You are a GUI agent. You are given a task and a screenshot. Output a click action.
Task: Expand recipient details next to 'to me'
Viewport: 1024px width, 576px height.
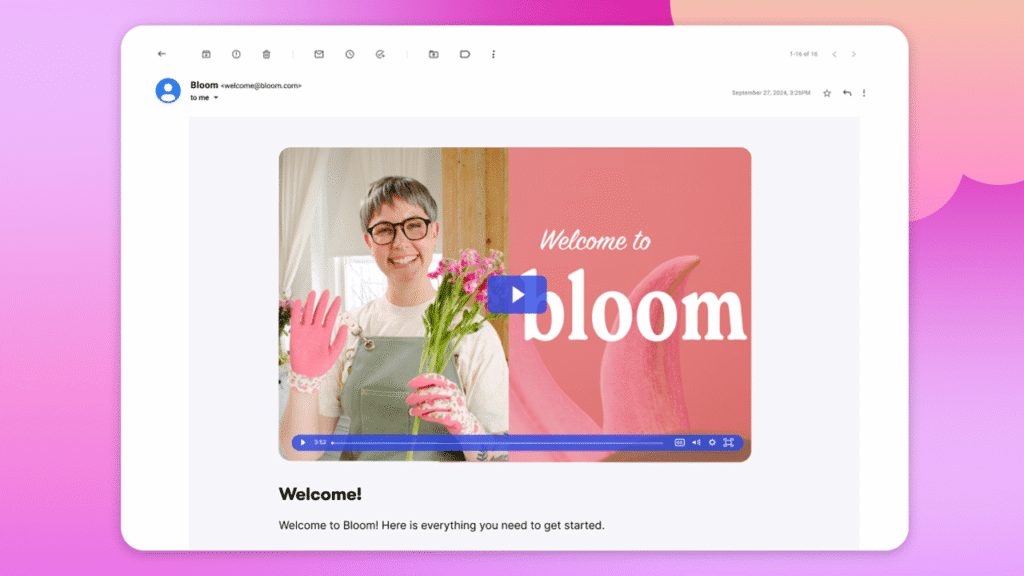click(215, 98)
